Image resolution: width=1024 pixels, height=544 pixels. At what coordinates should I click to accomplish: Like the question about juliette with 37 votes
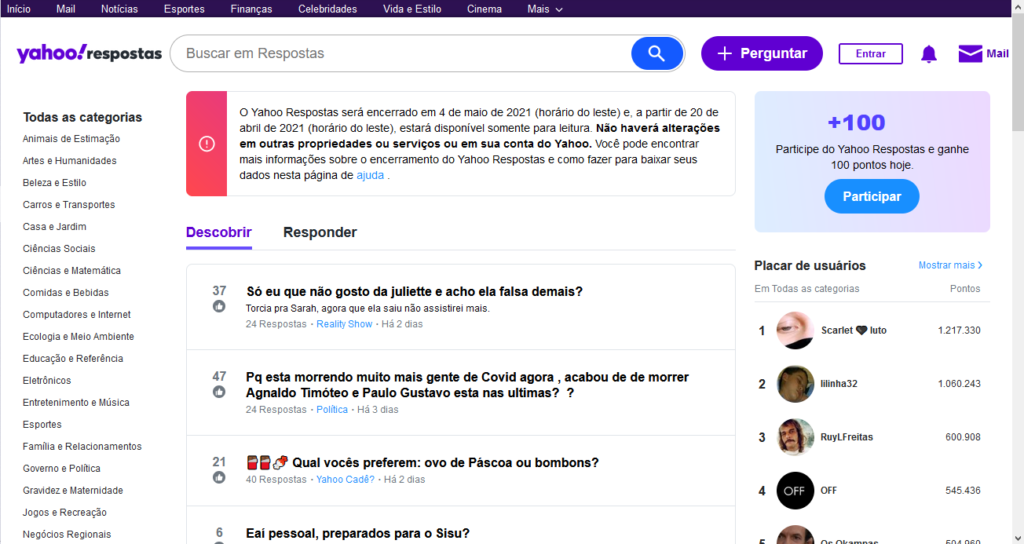(x=219, y=306)
